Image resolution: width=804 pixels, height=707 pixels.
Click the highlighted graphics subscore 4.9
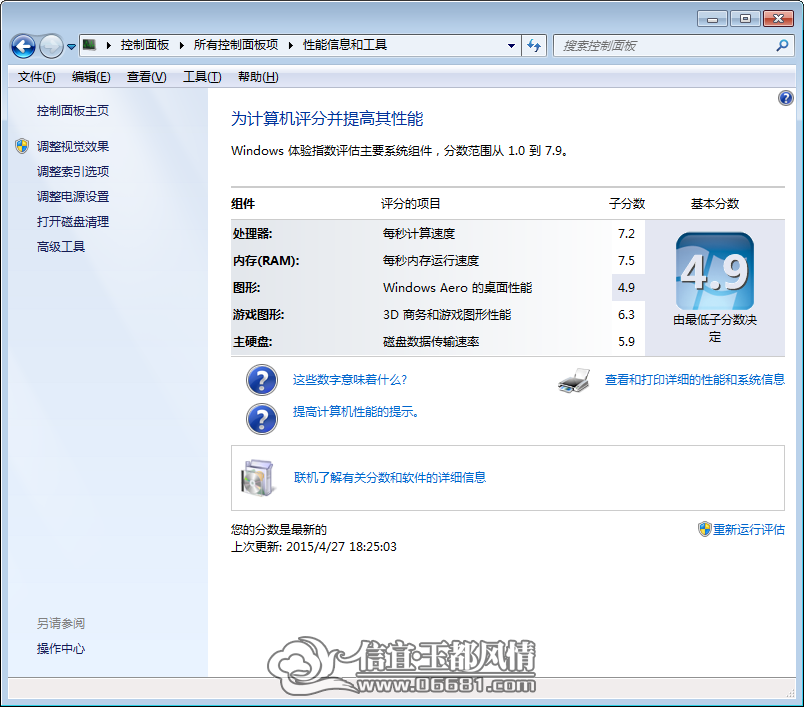[628, 288]
